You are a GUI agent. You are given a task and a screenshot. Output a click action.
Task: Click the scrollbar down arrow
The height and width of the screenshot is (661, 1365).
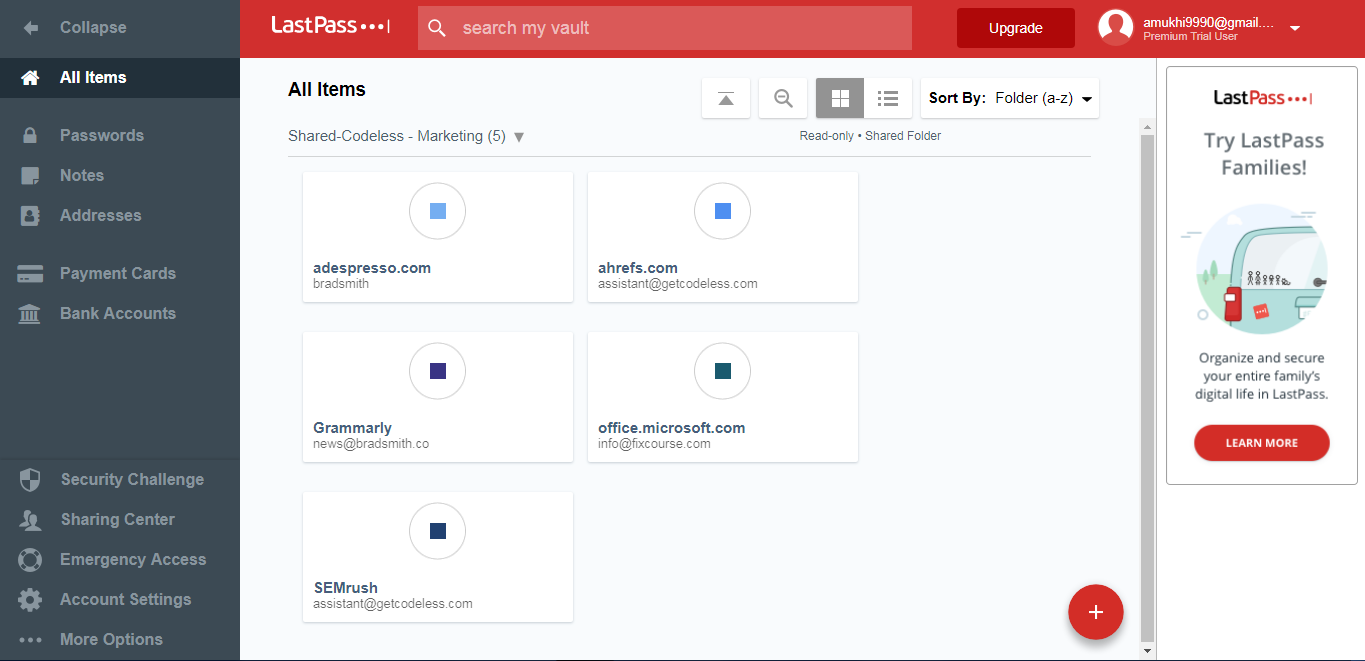(1148, 651)
